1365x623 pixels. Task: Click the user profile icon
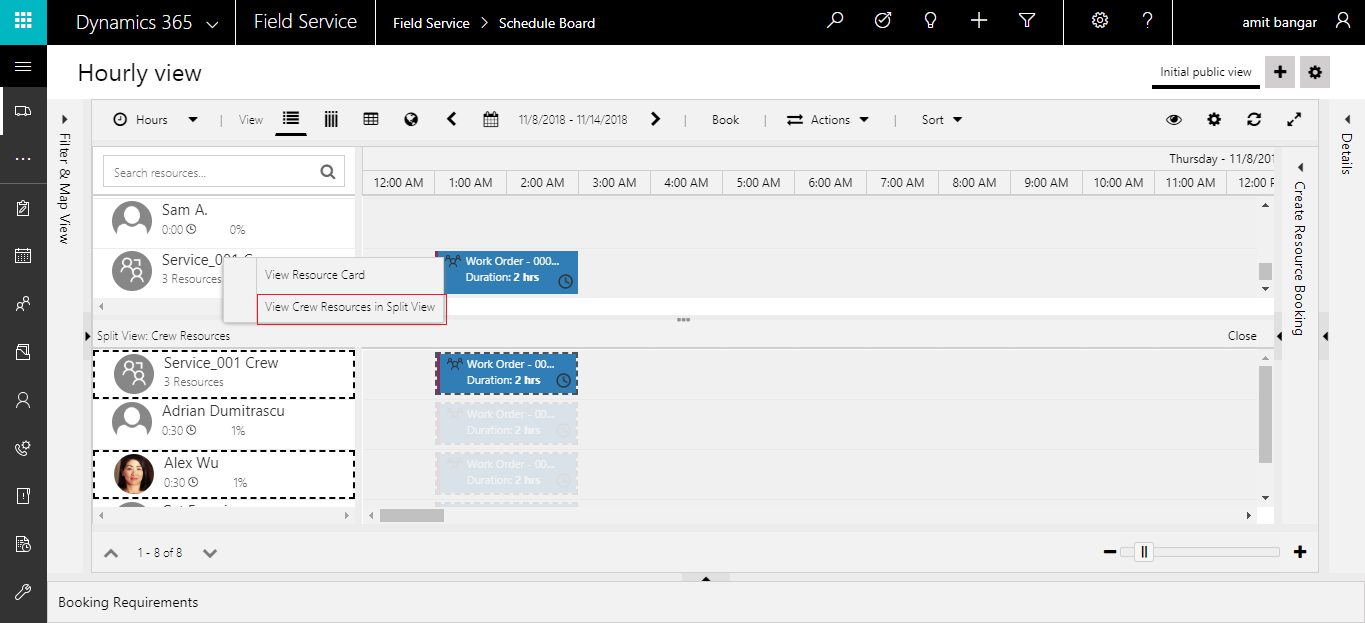pyautogui.click(x=1343, y=21)
